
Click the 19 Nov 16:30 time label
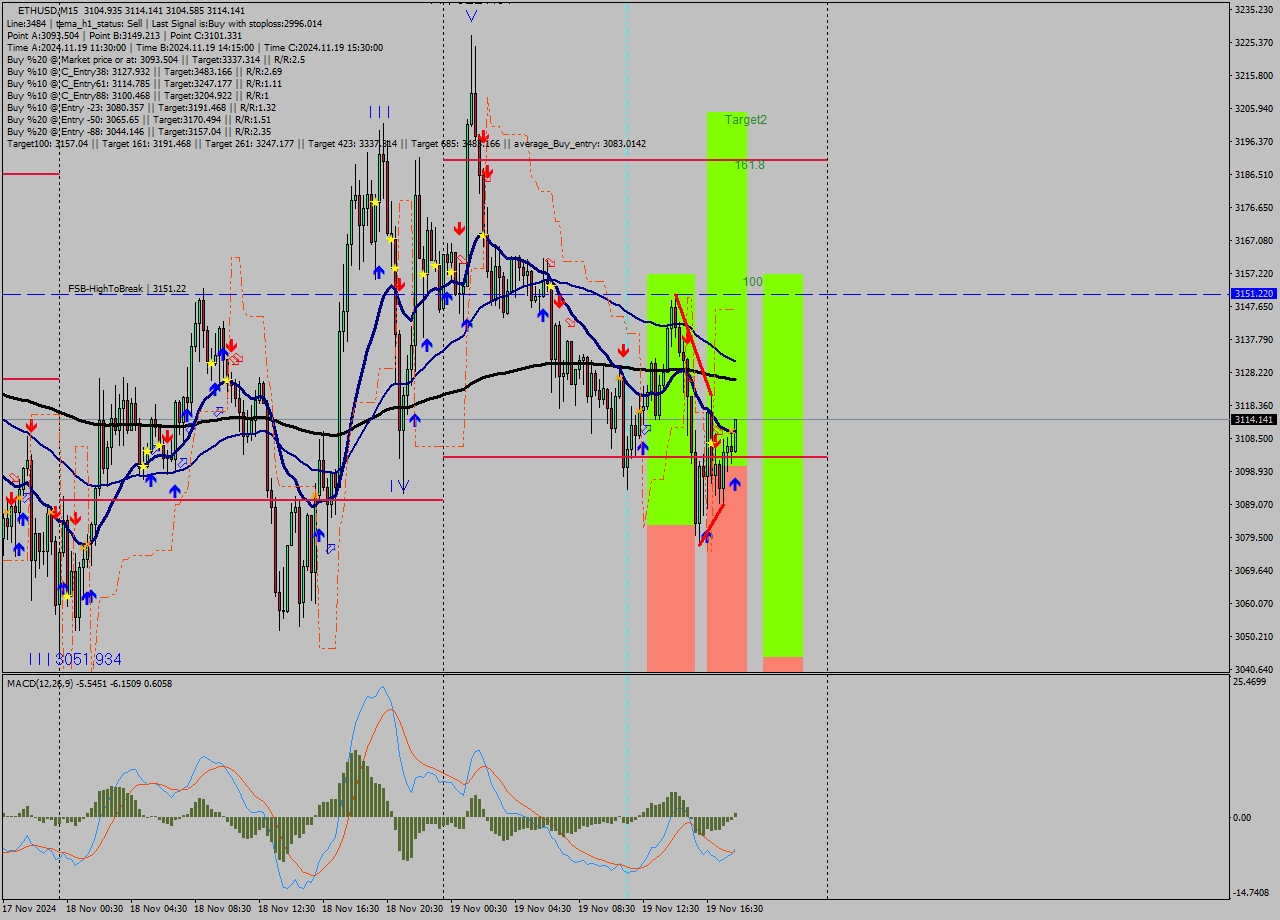pyautogui.click(x=735, y=909)
